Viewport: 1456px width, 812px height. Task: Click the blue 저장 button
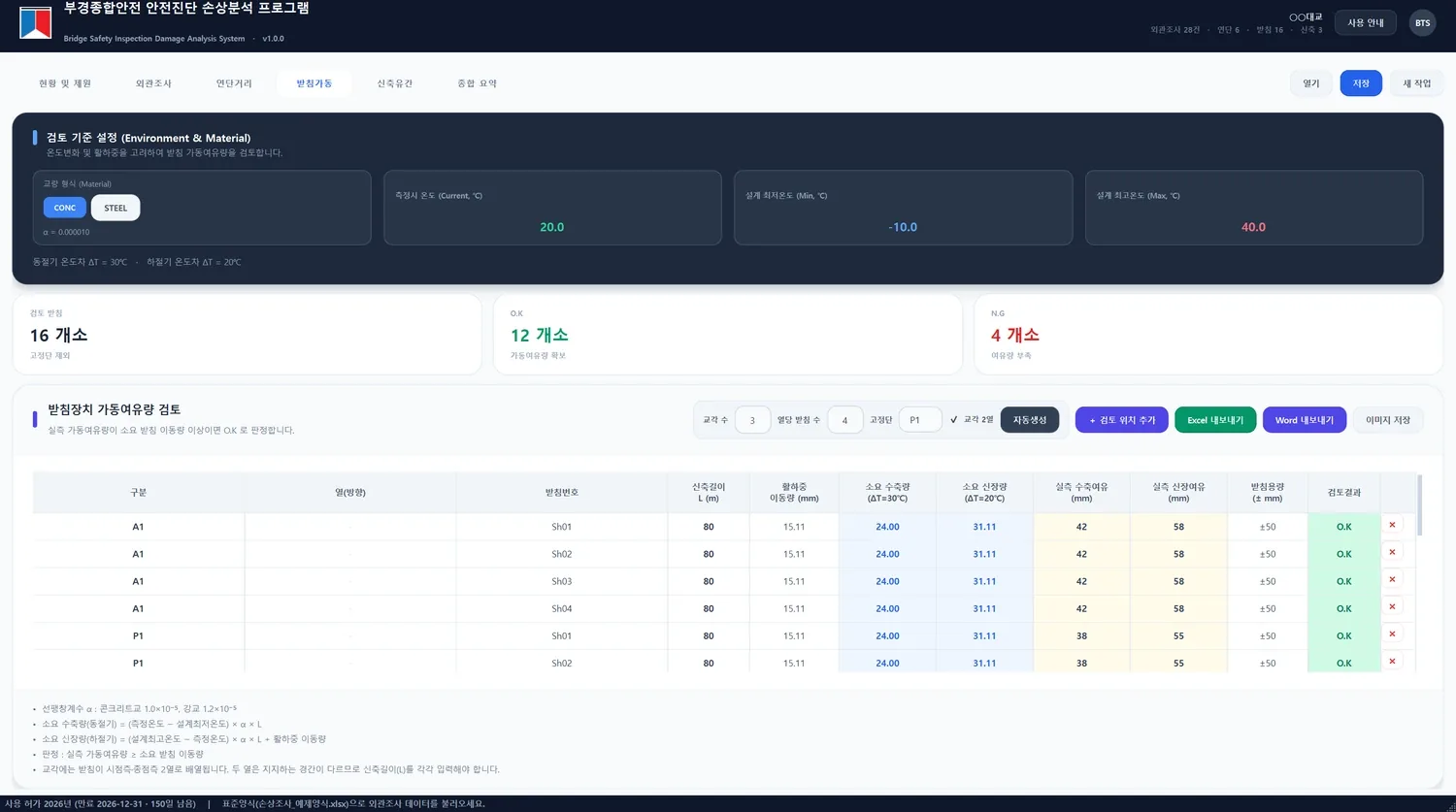(x=1361, y=83)
